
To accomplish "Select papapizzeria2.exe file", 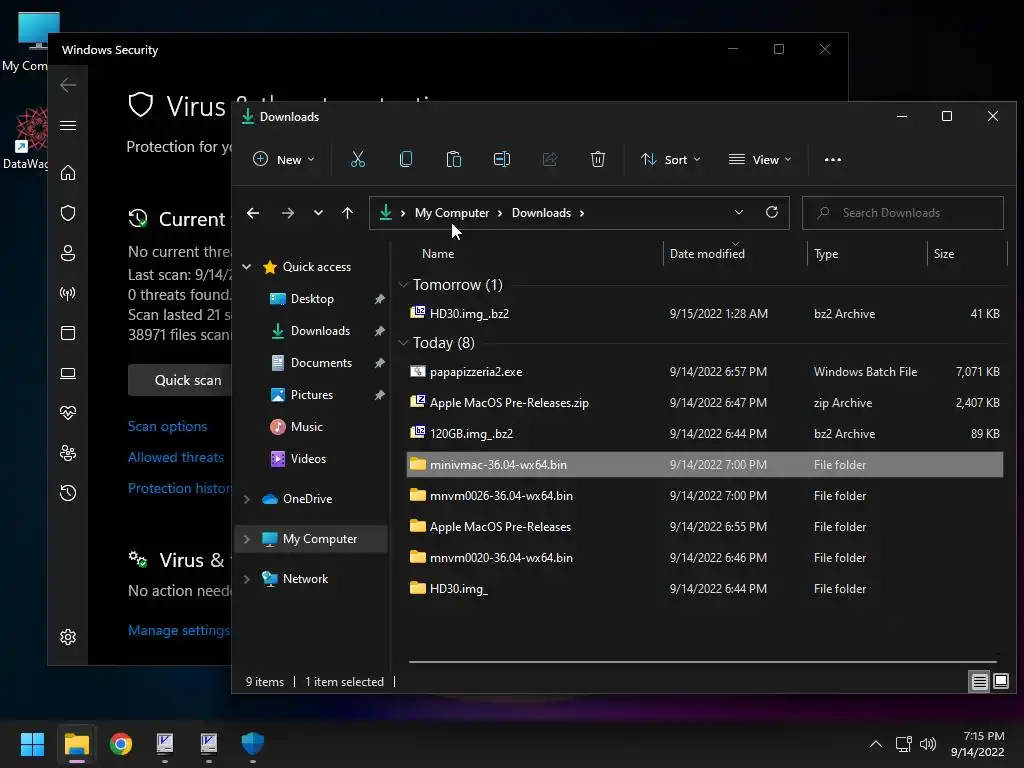I will [x=705, y=372].
